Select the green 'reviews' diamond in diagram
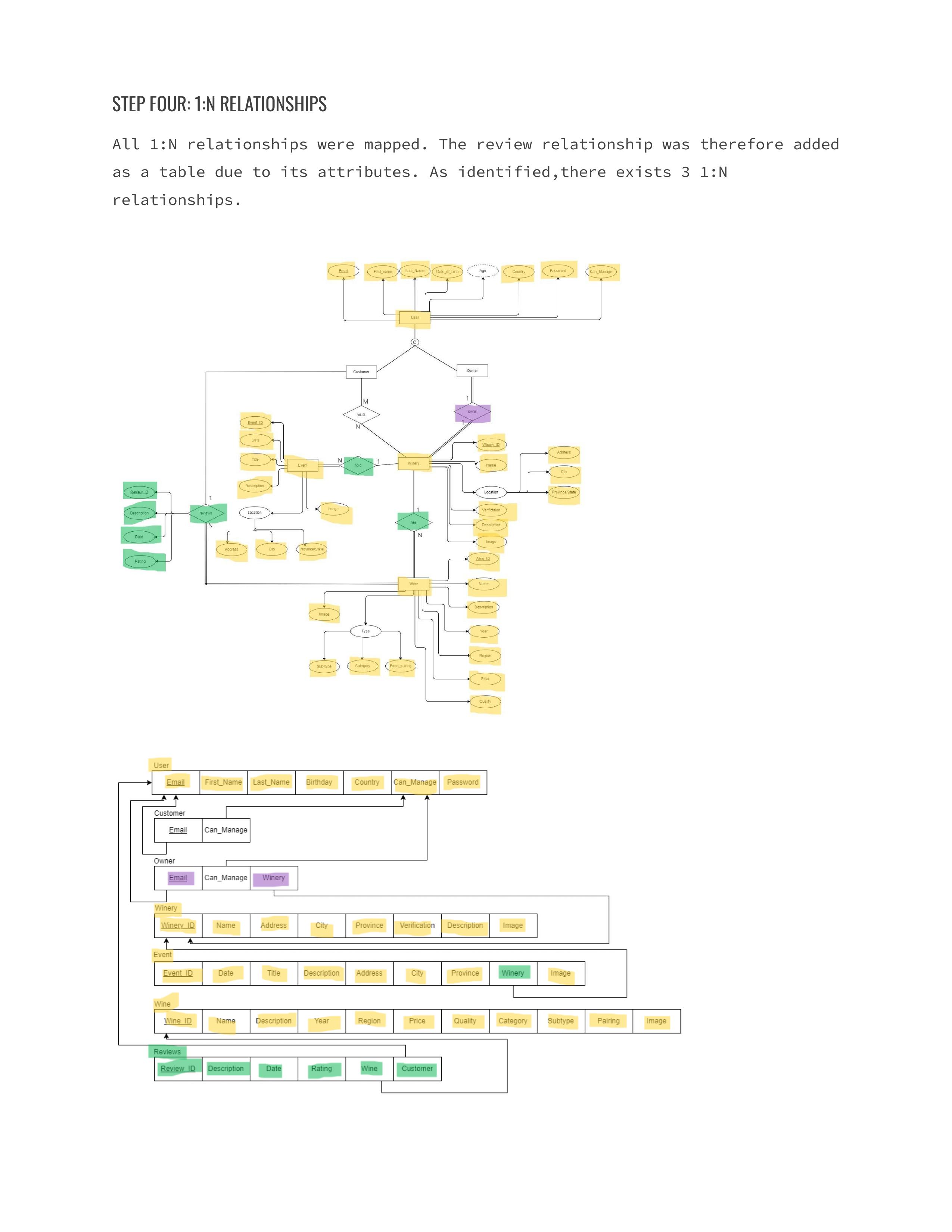Screen dimensions: 952x1232 [206, 513]
